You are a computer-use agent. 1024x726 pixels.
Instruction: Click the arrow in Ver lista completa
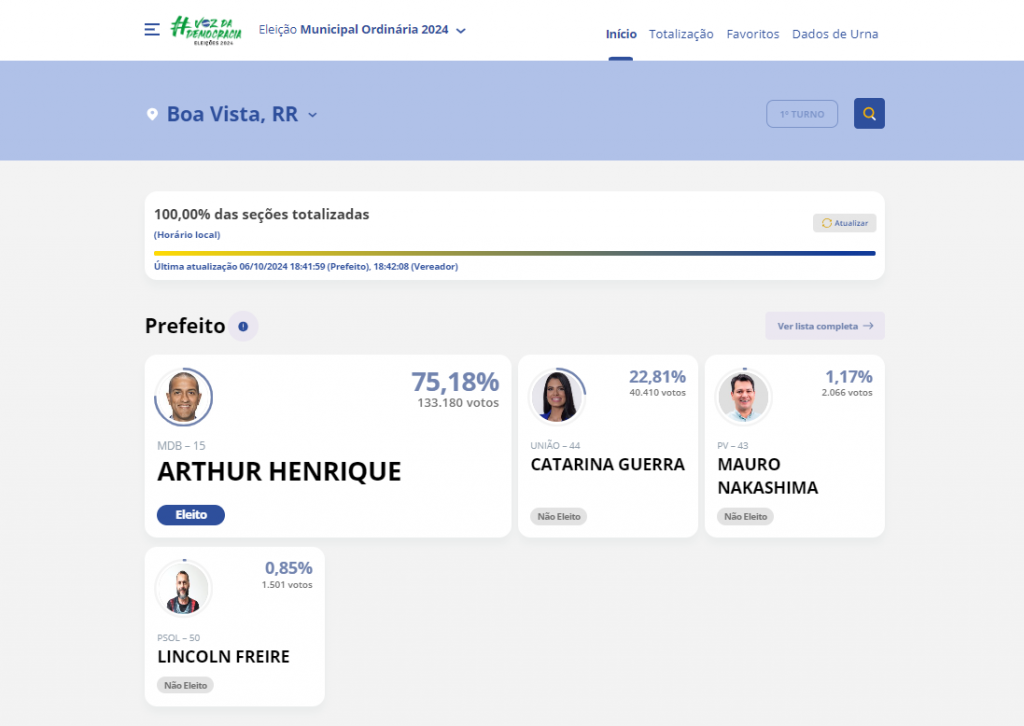868,326
